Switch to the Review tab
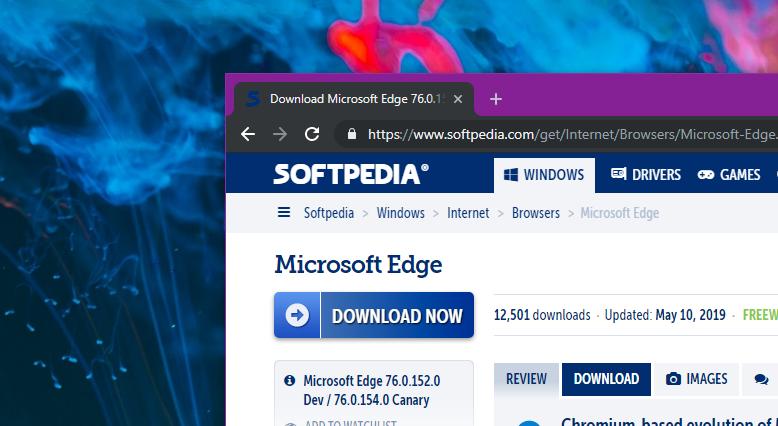This screenshot has height=426, width=778. pos(526,379)
